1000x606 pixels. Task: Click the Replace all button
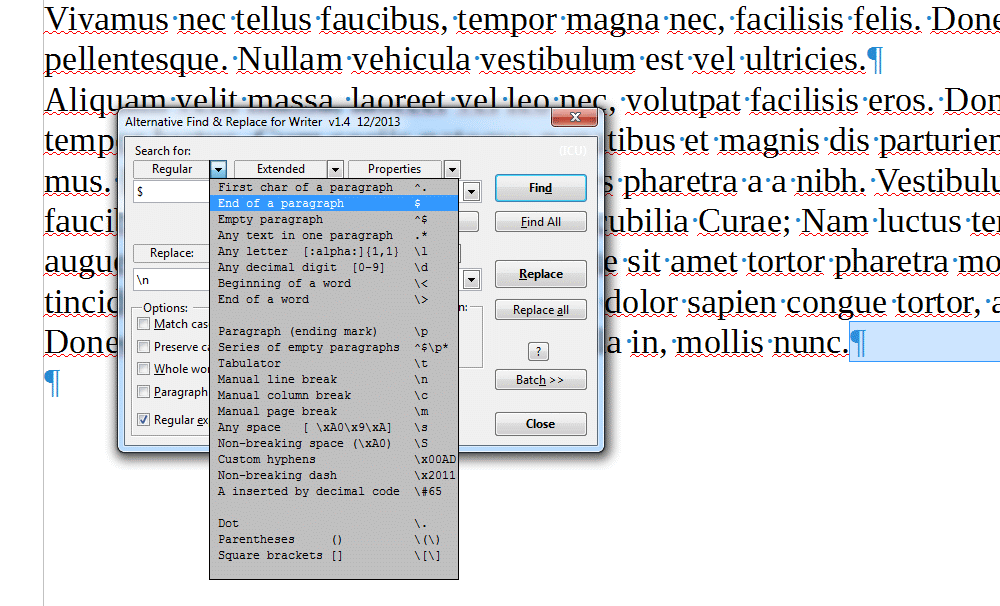click(x=540, y=310)
